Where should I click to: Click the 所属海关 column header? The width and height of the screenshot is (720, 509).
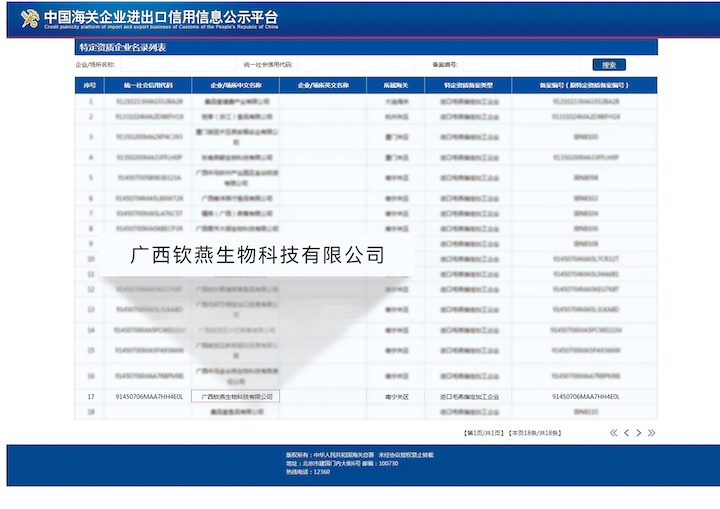point(396,85)
